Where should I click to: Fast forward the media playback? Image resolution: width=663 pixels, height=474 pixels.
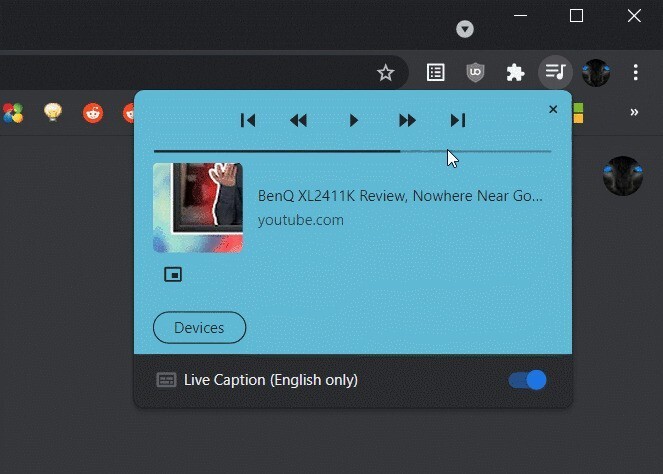407,121
